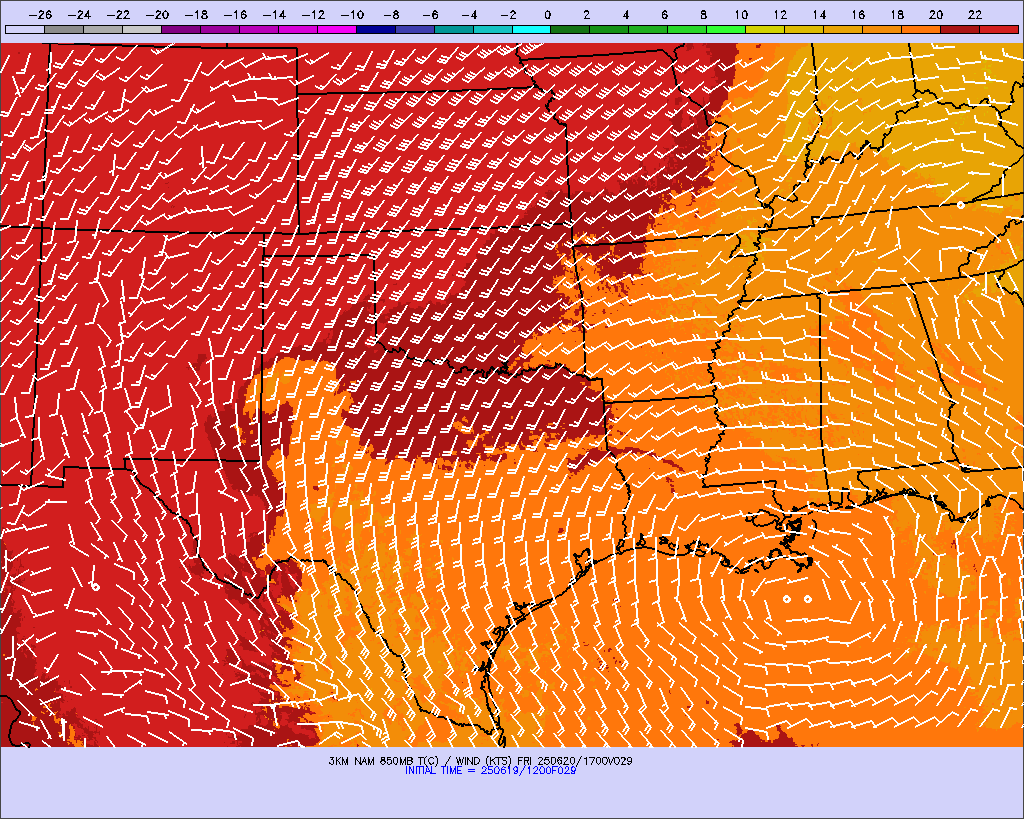Pick the teal swatch between -6 and -4

click(455, 29)
